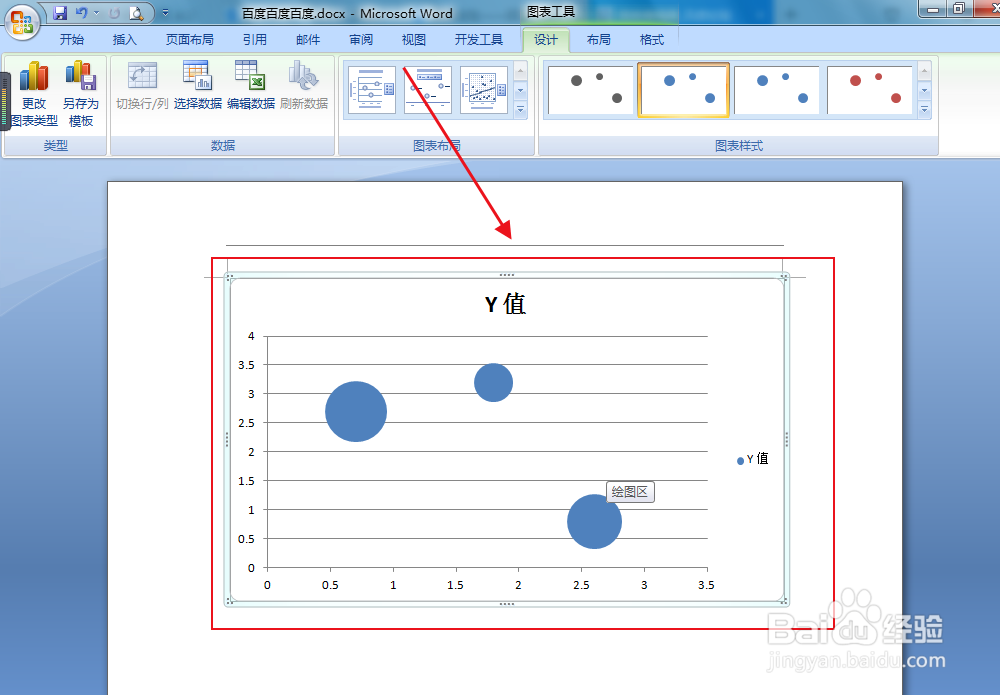
Task: Select the 设计 chart tools tab
Action: [546, 40]
